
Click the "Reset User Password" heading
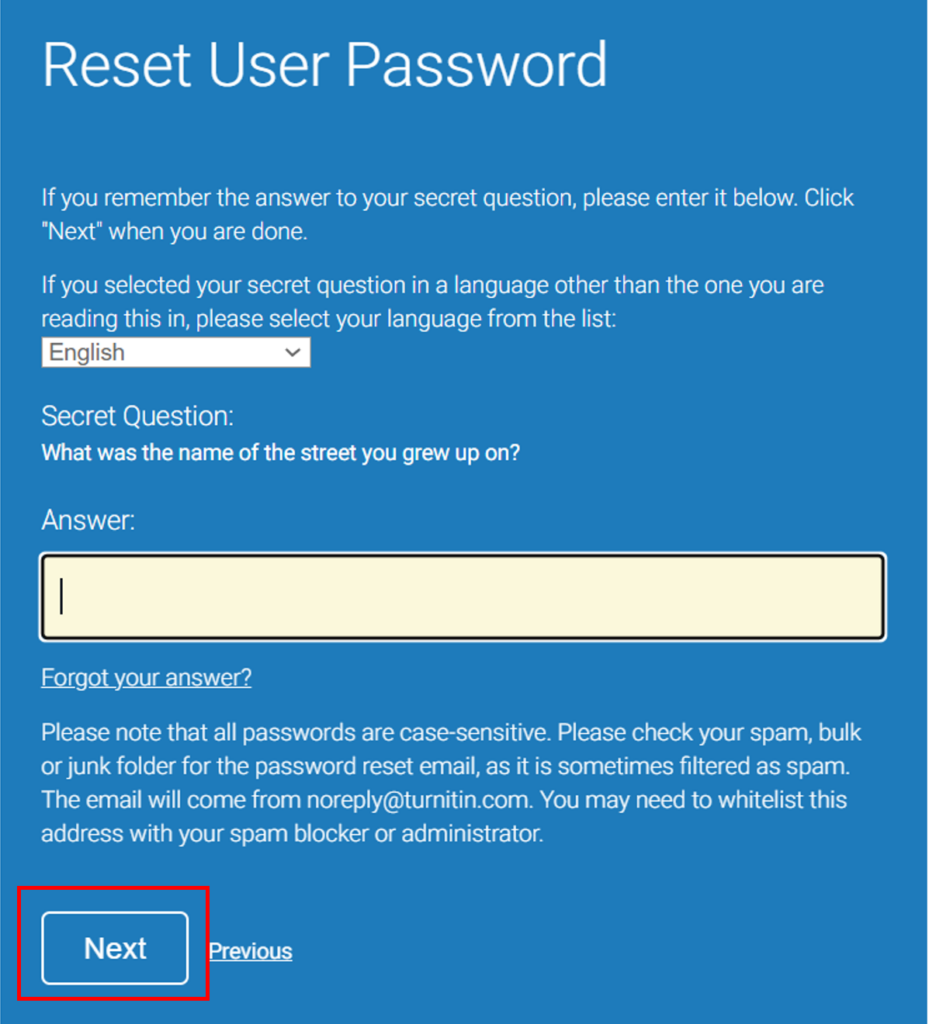tap(324, 65)
